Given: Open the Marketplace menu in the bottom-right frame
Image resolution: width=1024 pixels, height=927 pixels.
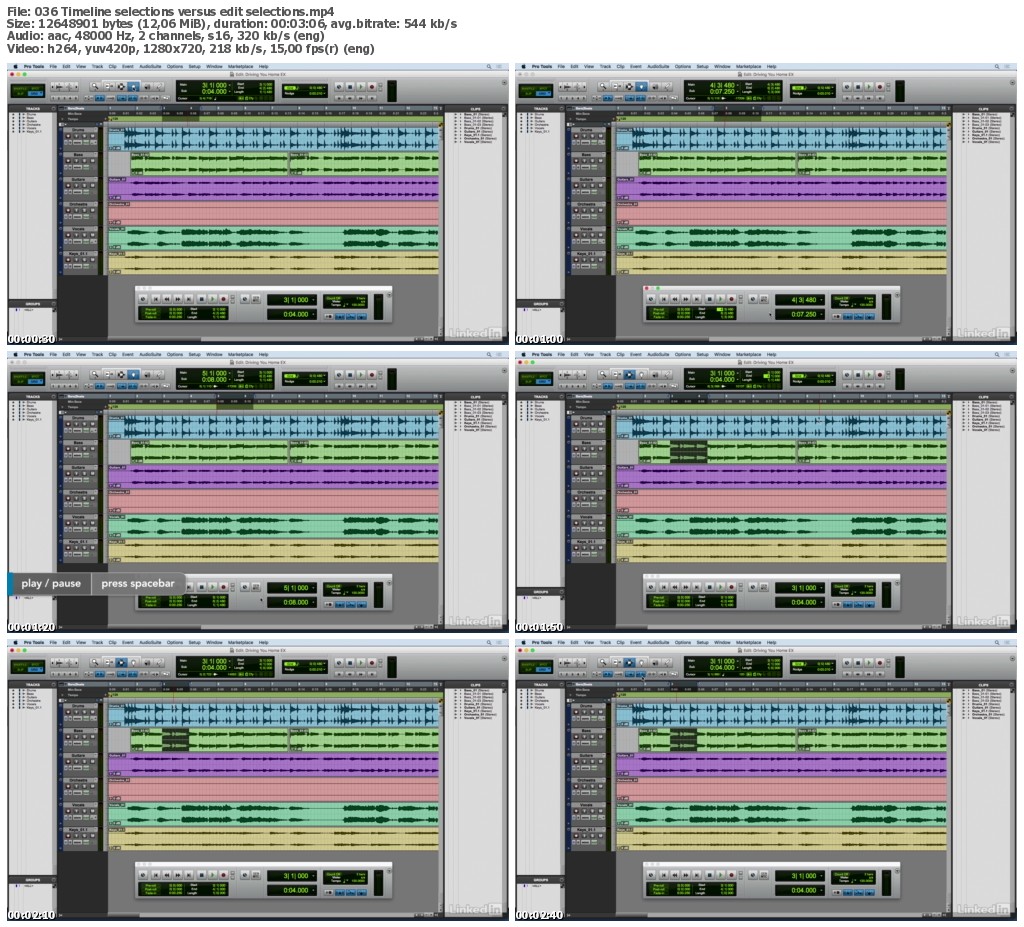Looking at the screenshot, I should pyautogui.click(x=749, y=642).
